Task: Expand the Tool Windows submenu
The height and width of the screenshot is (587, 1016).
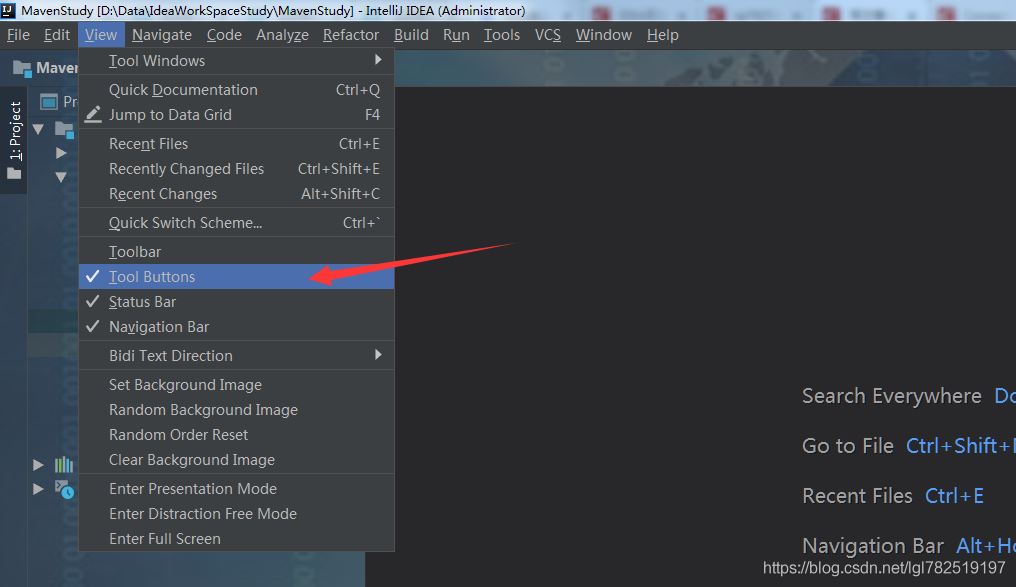Action: click(x=237, y=61)
